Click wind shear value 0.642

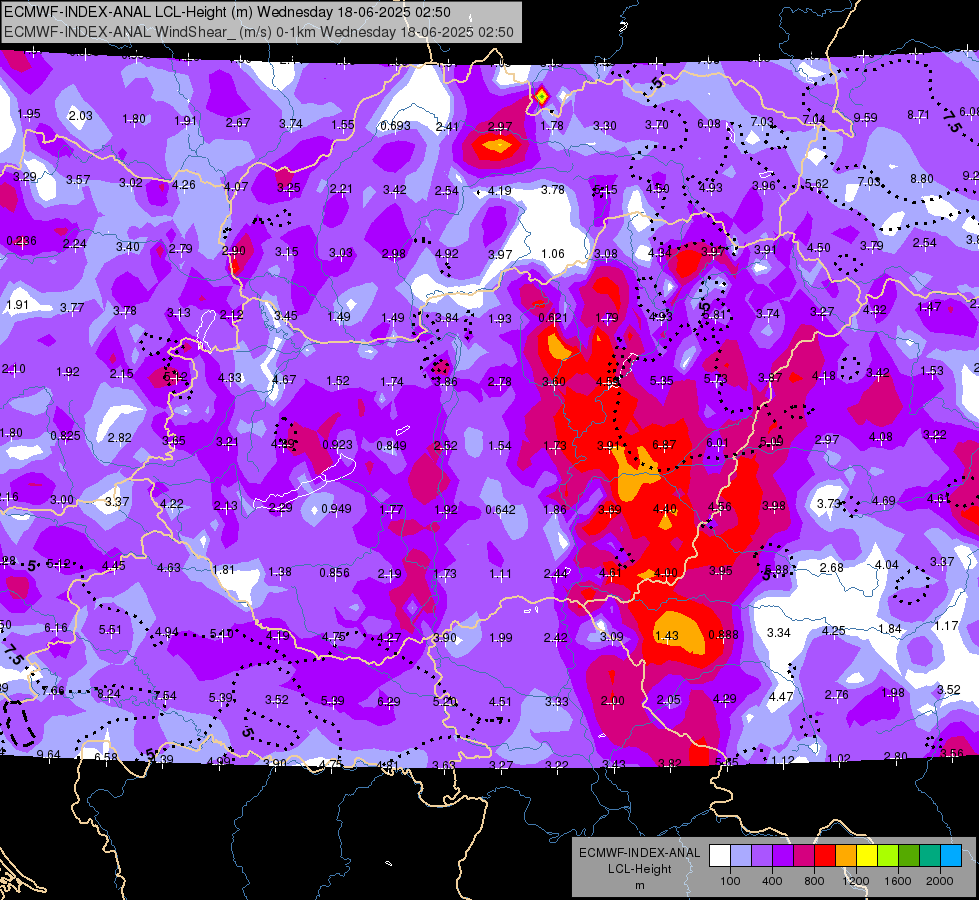500,510
